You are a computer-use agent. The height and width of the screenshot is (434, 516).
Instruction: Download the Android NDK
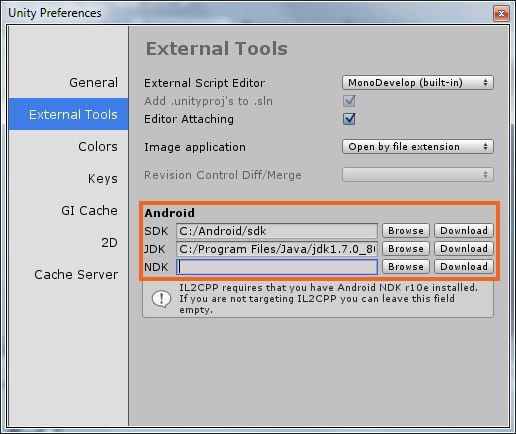464,267
